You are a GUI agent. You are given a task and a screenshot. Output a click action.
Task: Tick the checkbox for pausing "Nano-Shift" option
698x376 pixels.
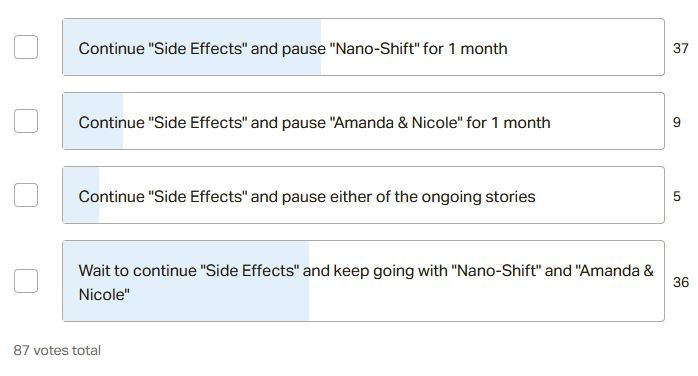pyautogui.click(x=26, y=47)
